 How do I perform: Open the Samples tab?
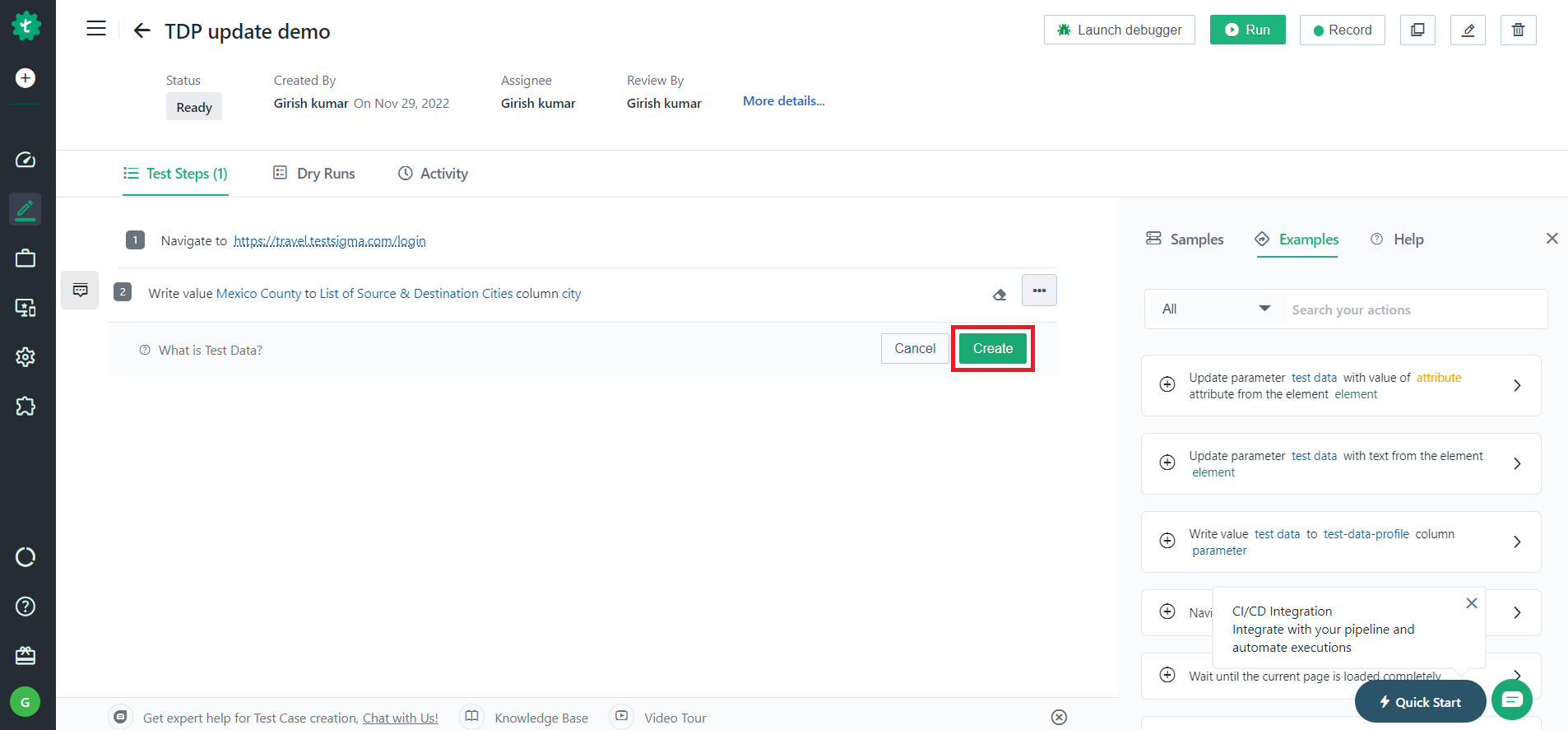[x=1185, y=239]
